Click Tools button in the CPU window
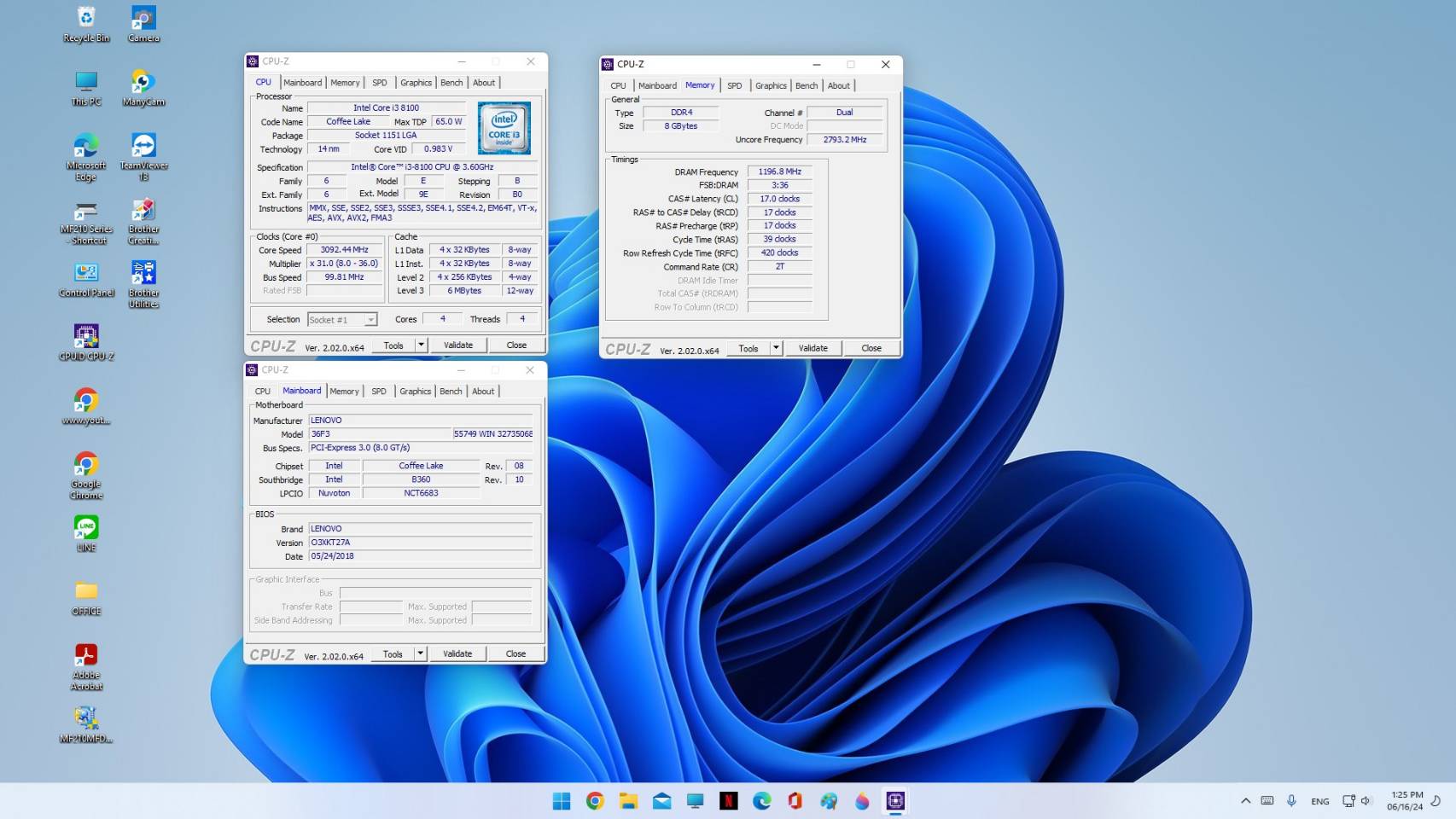This screenshot has height=819, width=1456. (393, 345)
